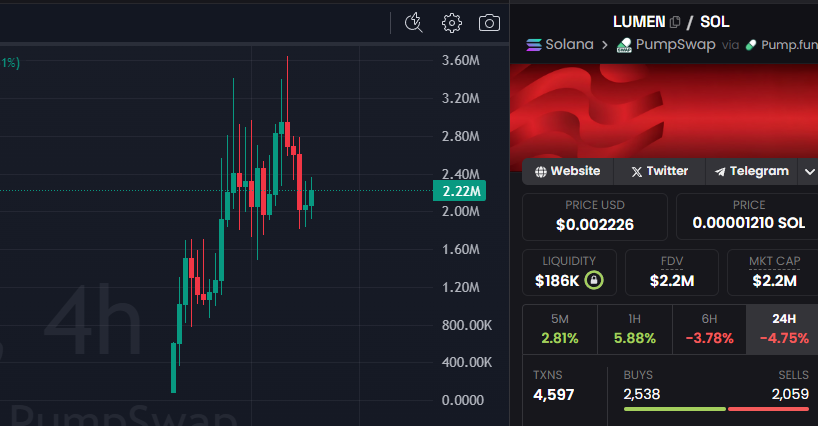The image size is (818, 426).
Task: Click the TXNS 4,597 value
Action: 554,395
